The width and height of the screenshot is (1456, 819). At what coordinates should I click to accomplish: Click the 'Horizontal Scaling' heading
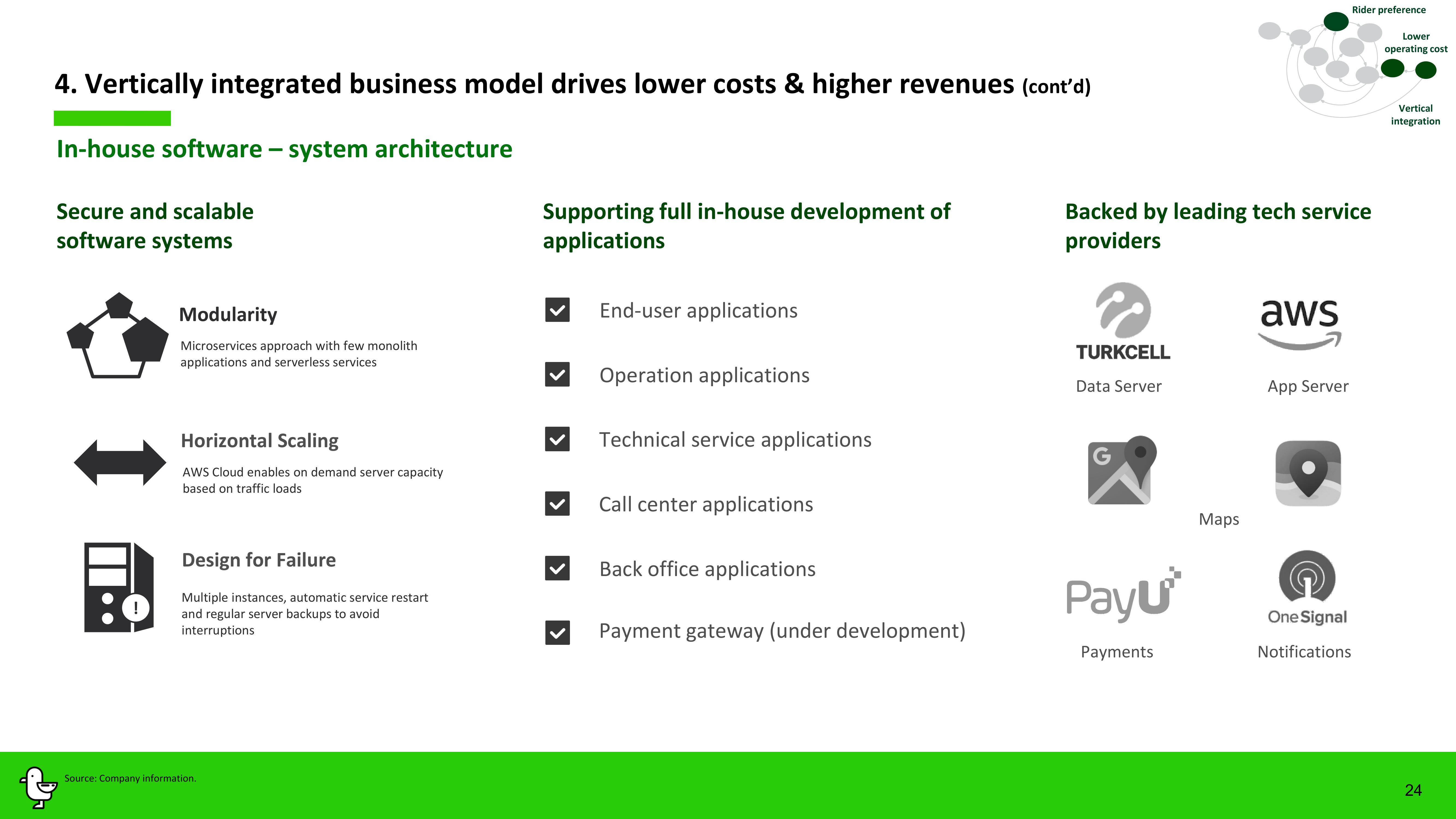[x=259, y=441]
